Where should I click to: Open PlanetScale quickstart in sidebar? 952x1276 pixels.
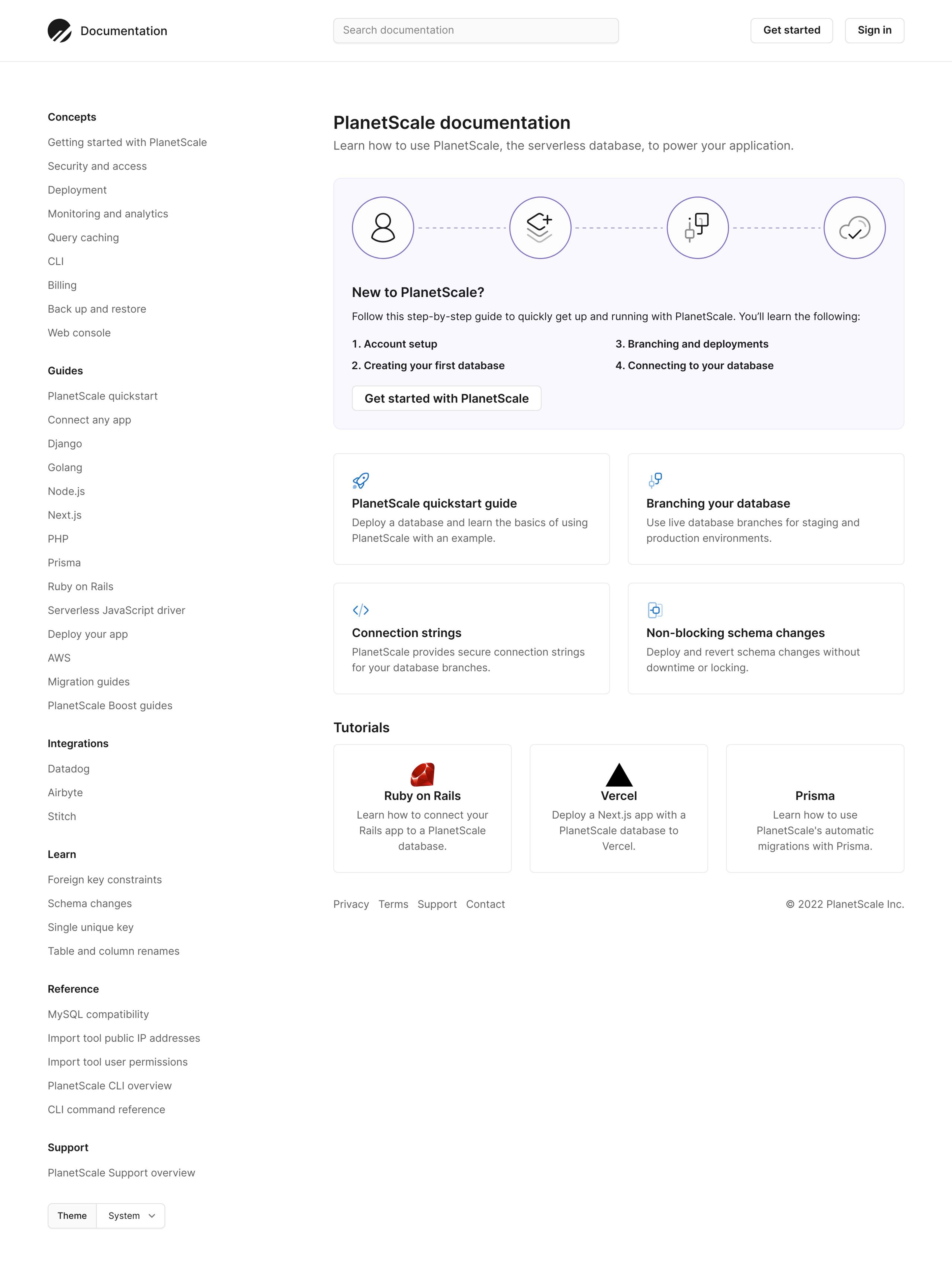tap(103, 396)
